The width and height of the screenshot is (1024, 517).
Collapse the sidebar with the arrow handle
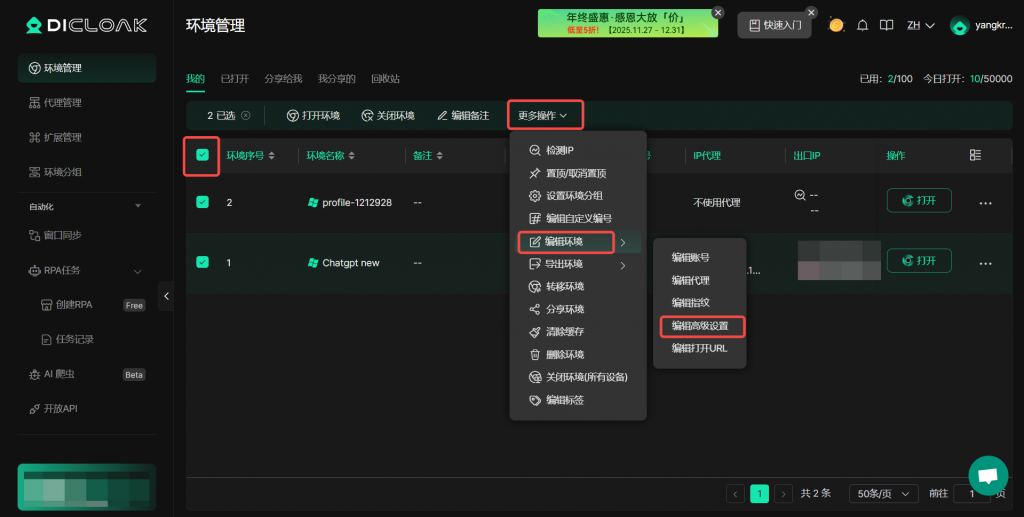click(166, 295)
